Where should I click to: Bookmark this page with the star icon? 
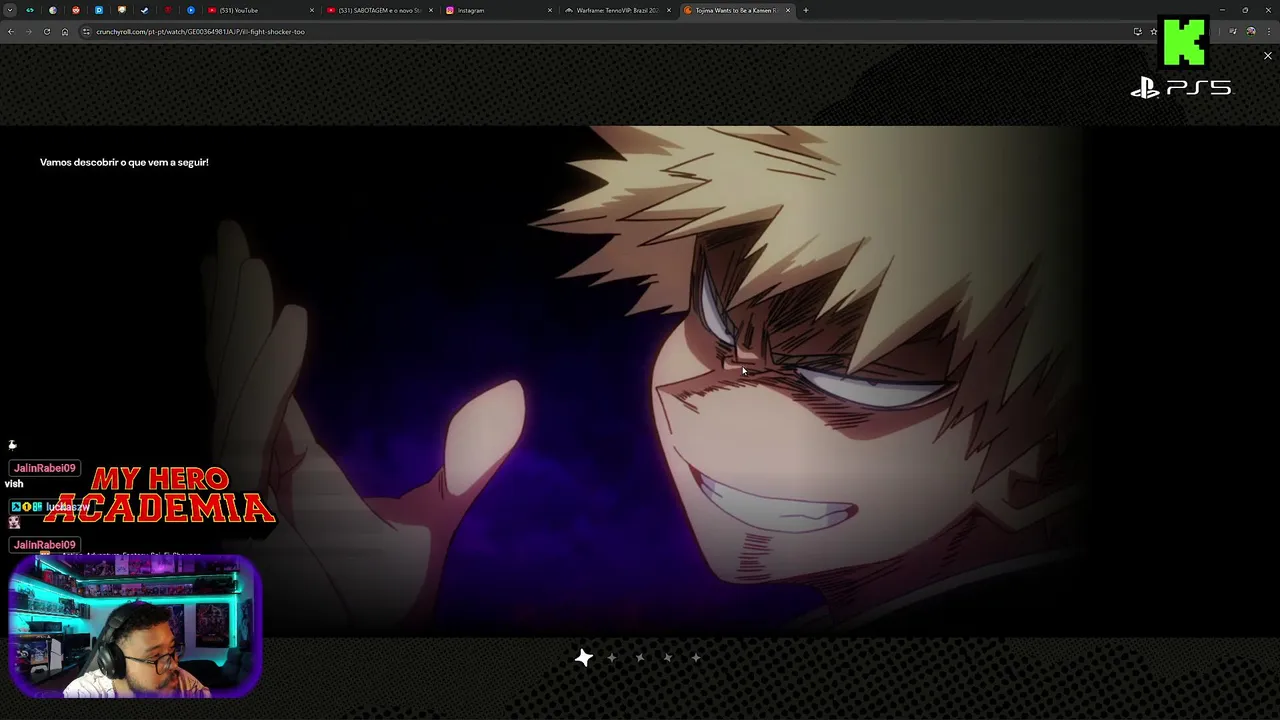point(1153,31)
